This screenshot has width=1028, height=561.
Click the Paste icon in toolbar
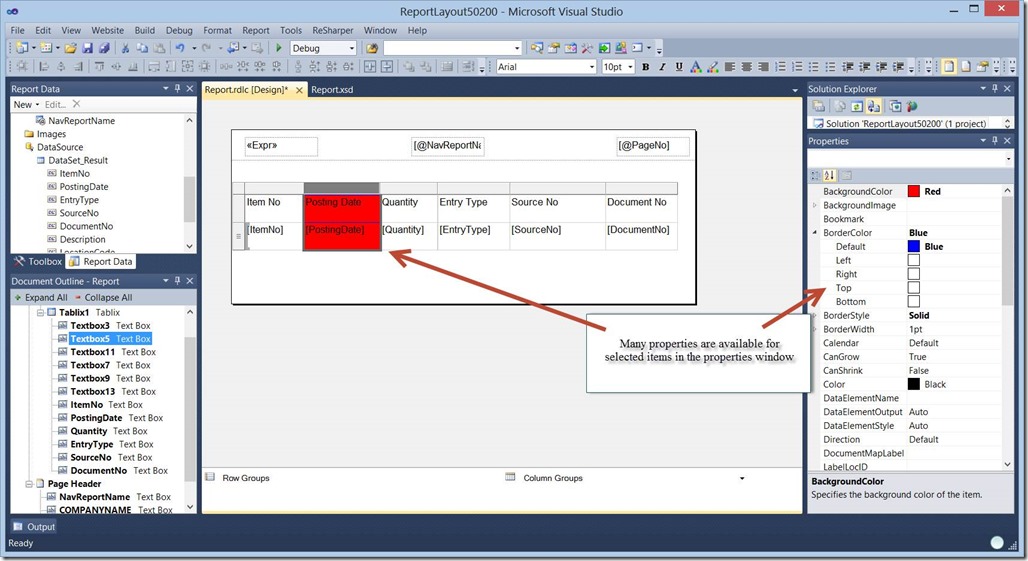coord(159,48)
